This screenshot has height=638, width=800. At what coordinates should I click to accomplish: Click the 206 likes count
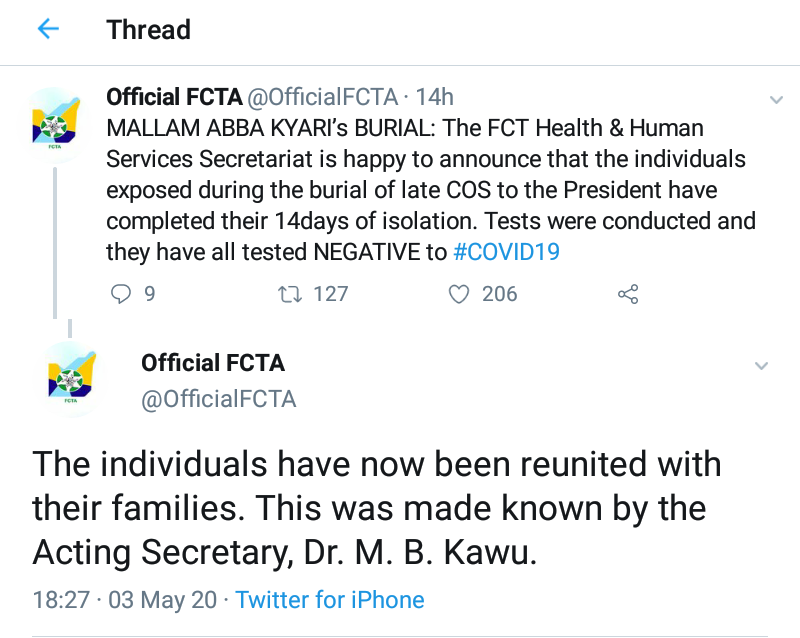point(499,294)
